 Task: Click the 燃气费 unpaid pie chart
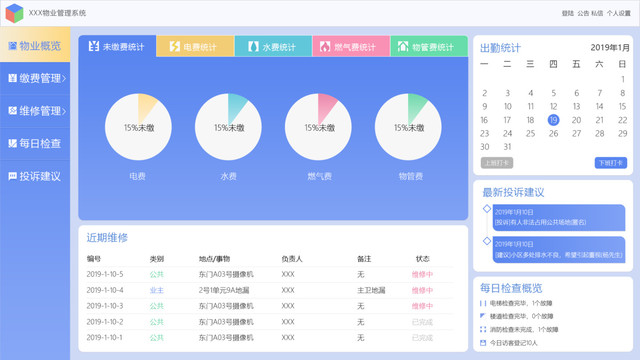point(318,127)
